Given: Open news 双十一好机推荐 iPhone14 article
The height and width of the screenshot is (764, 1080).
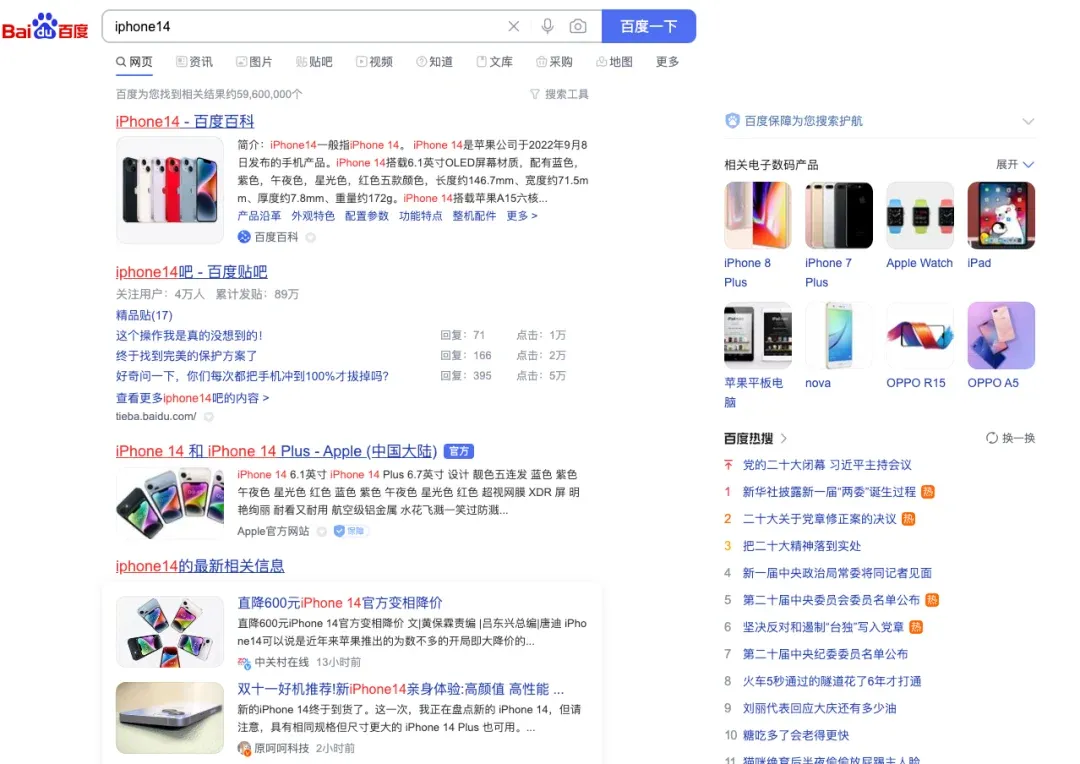Looking at the screenshot, I should pos(400,690).
